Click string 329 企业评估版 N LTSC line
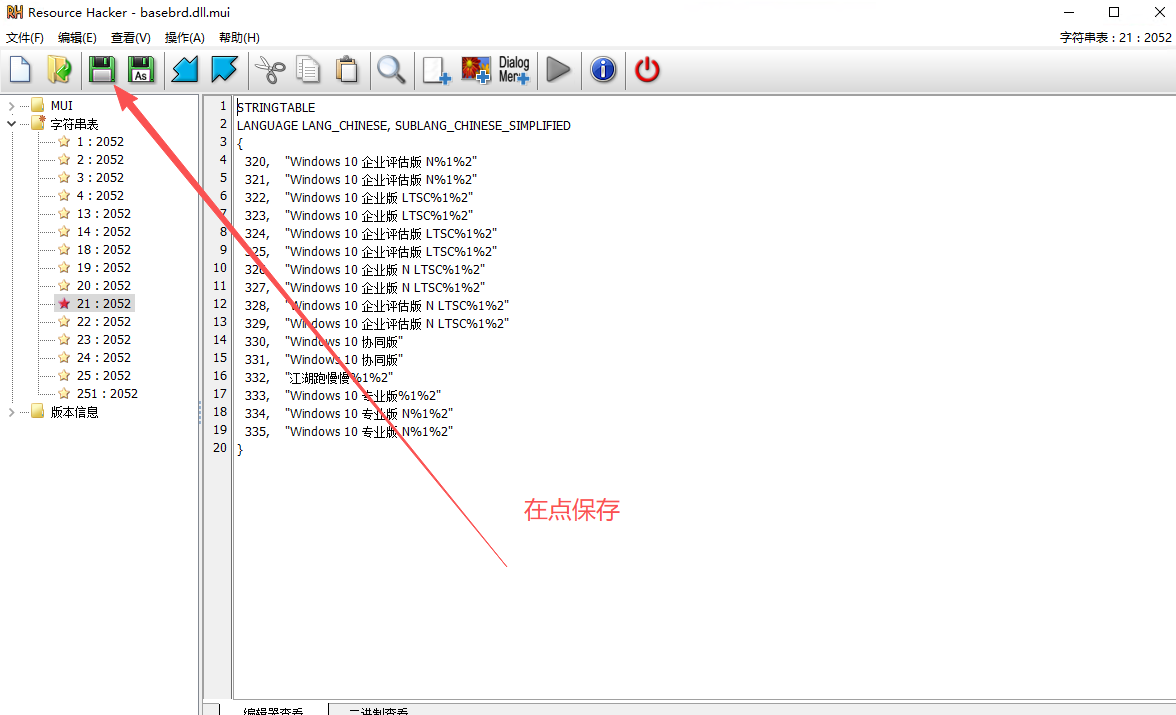The height and width of the screenshot is (715, 1176). point(376,323)
